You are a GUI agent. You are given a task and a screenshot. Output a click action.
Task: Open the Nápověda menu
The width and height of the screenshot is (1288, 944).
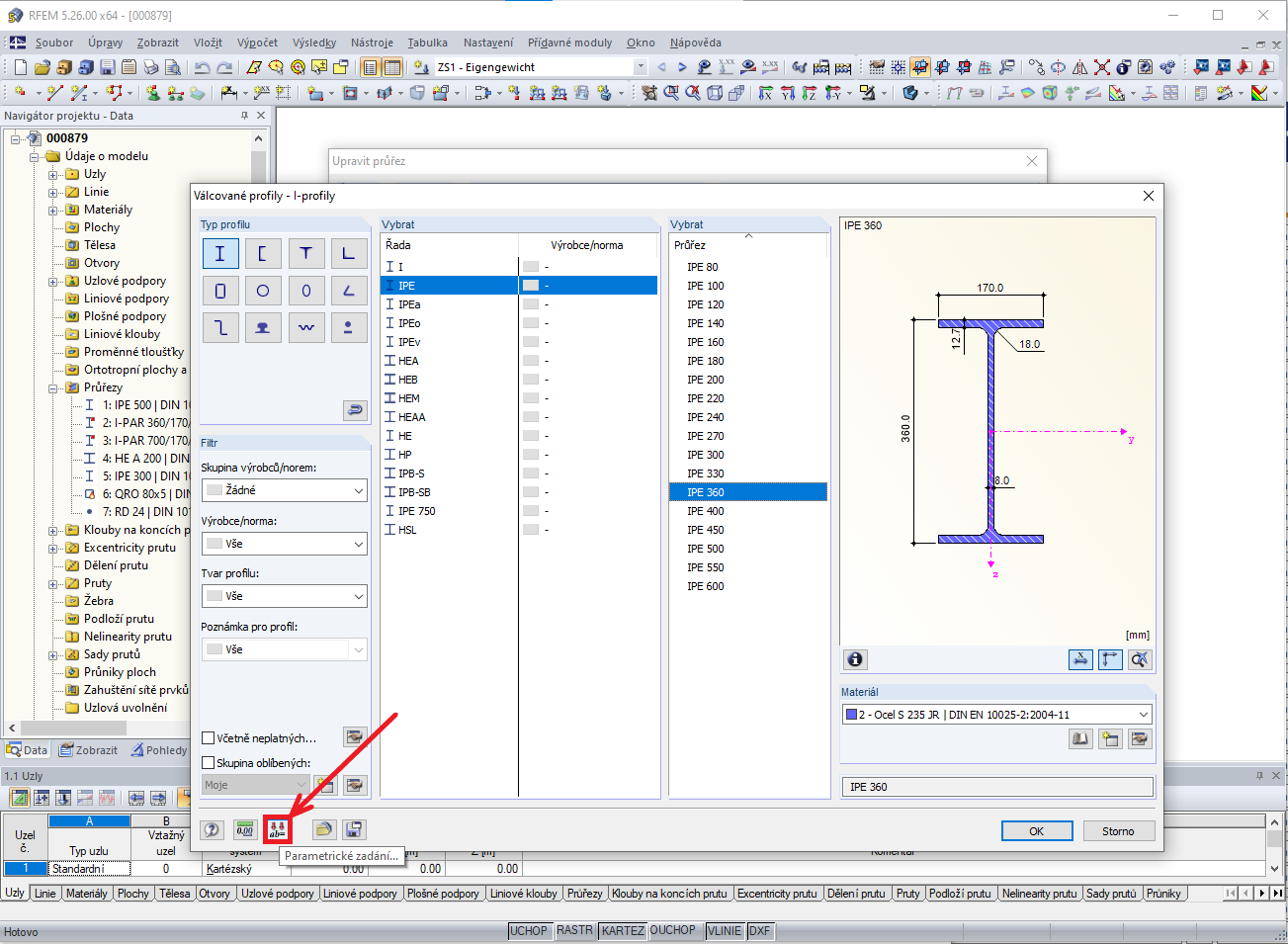click(x=695, y=43)
